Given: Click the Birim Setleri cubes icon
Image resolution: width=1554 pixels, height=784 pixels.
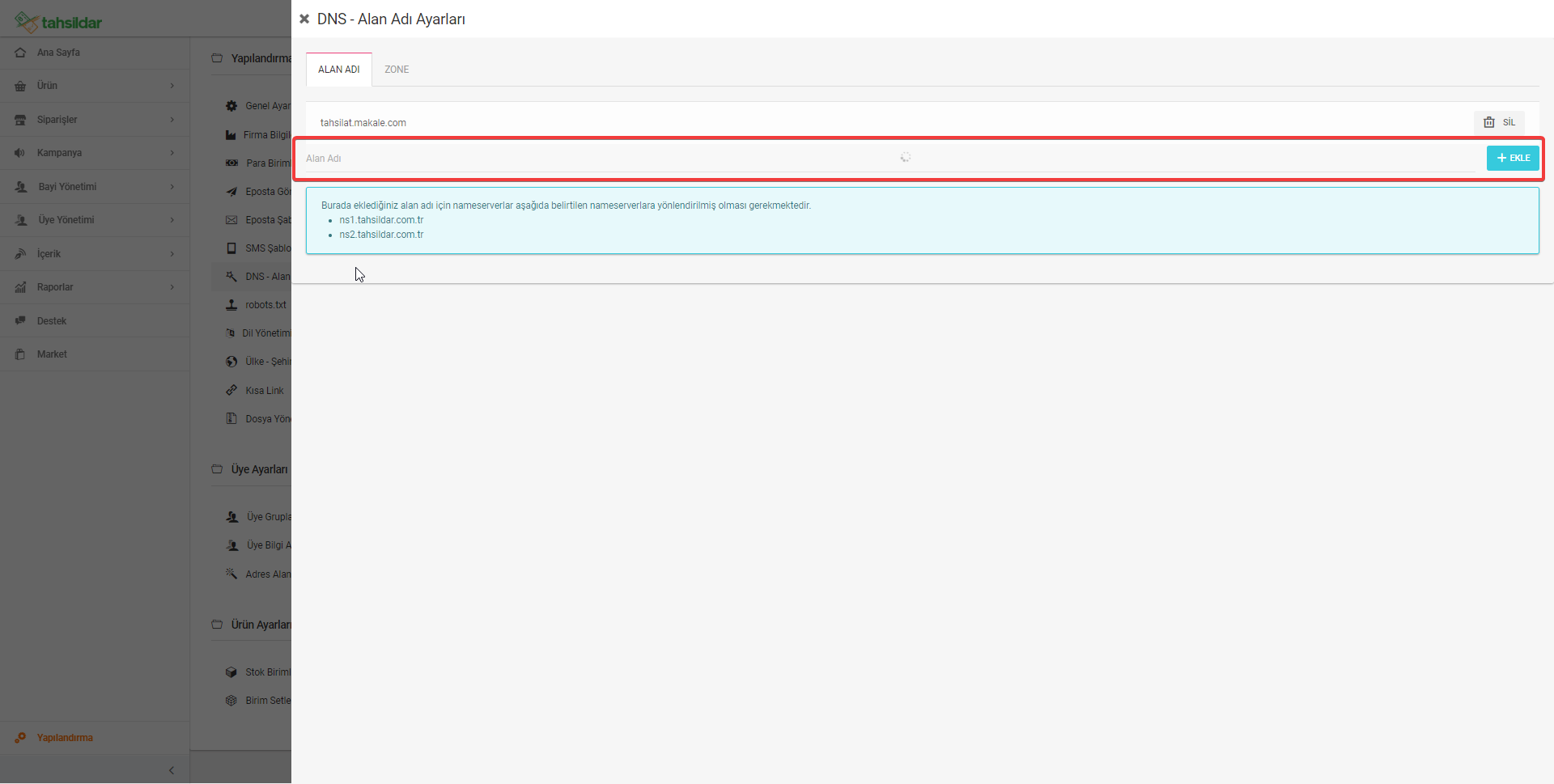Looking at the screenshot, I should 231,701.
